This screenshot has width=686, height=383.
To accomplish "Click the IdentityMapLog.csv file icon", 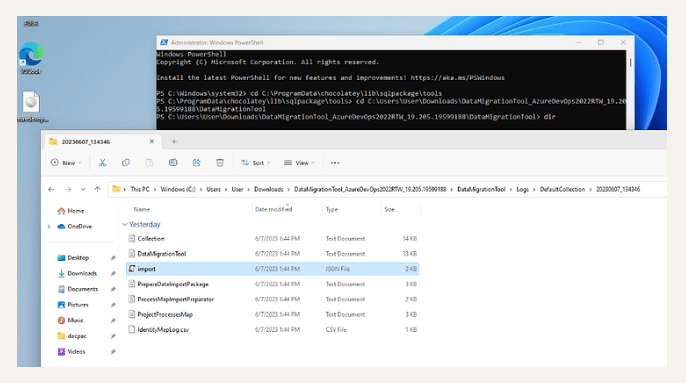I will [x=132, y=329].
